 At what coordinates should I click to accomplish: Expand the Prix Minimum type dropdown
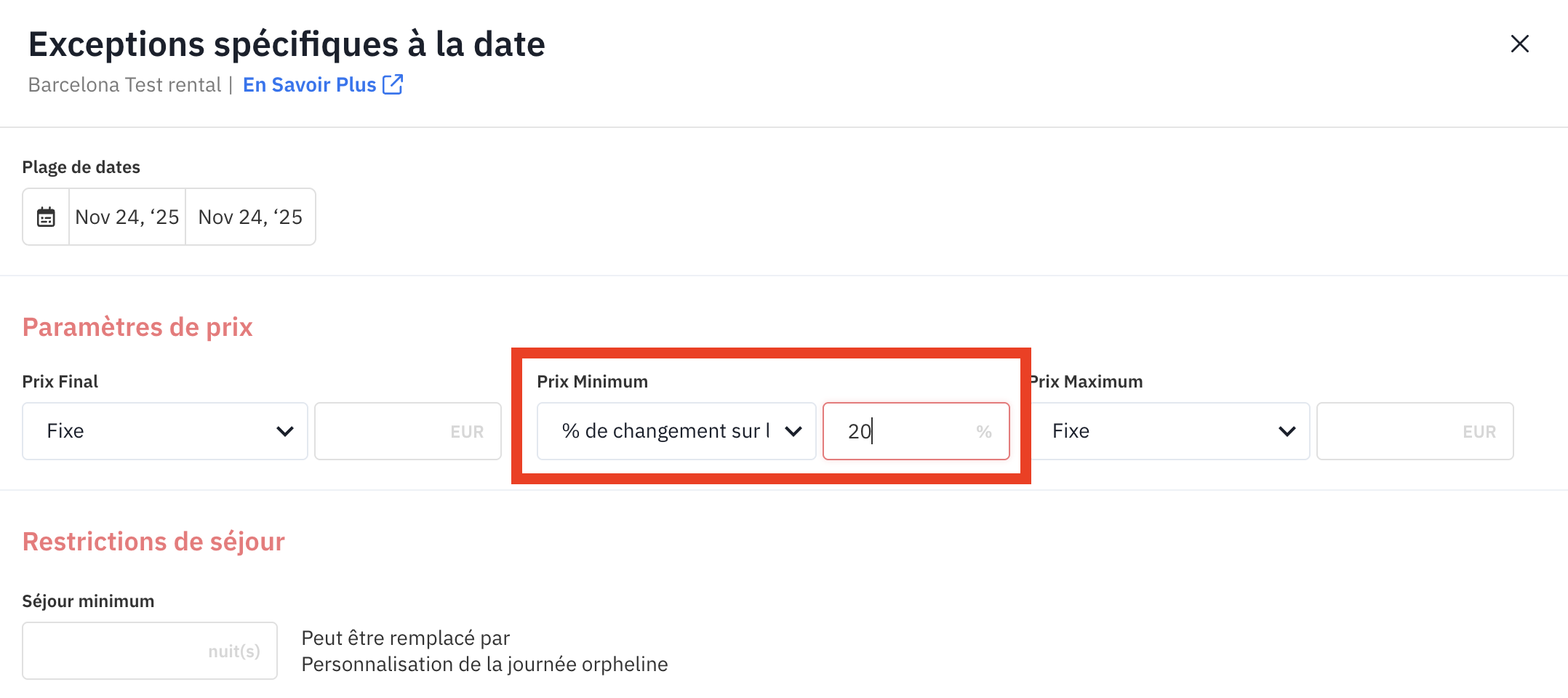pyautogui.click(x=676, y=431)
